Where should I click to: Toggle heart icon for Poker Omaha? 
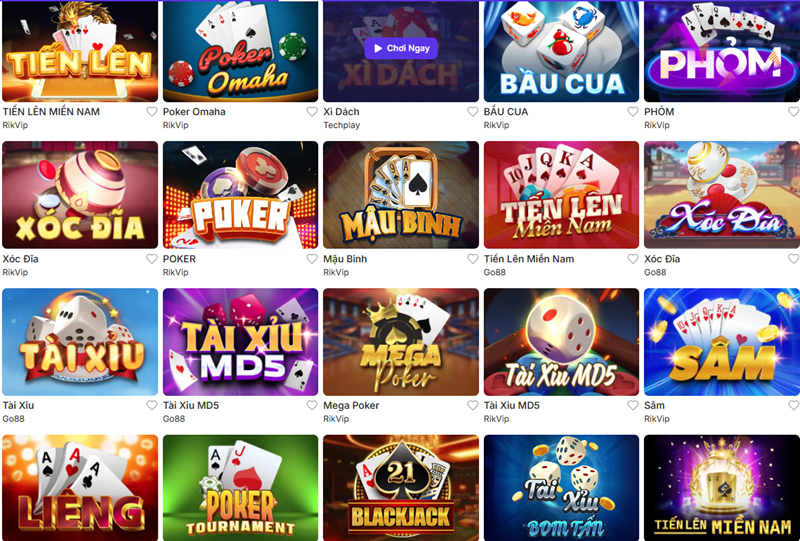[312, 112]
